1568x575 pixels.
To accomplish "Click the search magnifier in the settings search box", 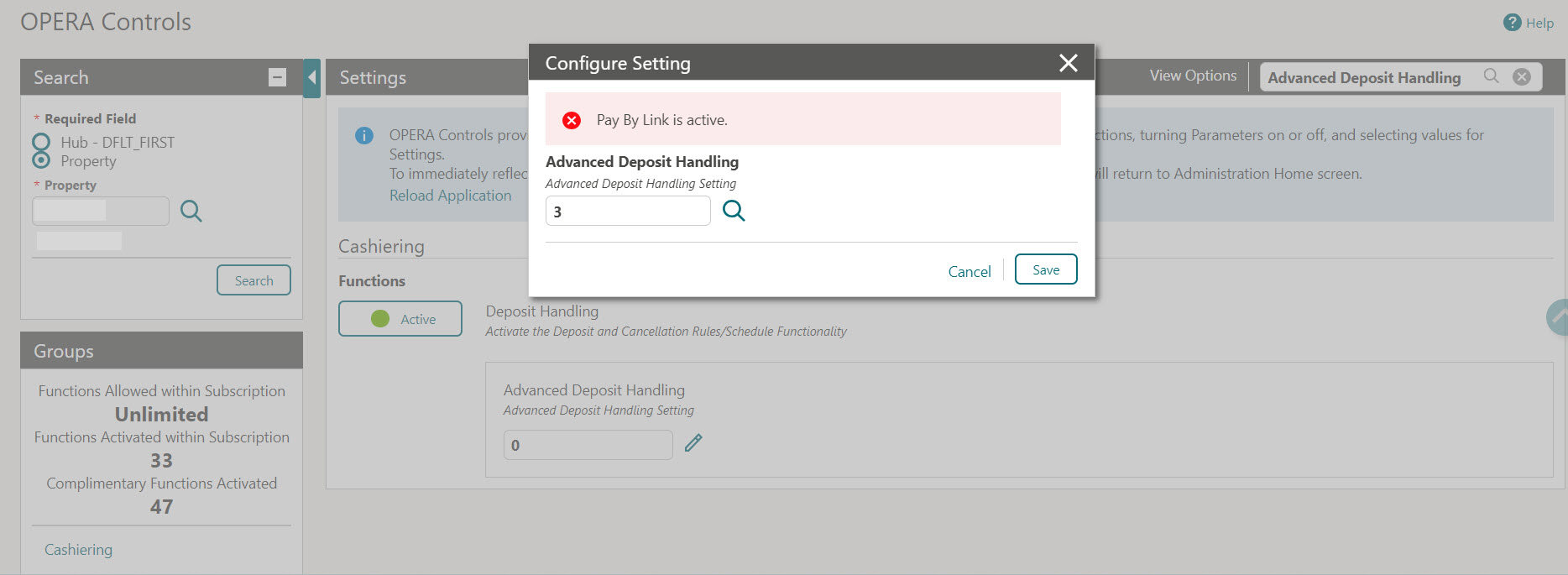I will 1492,76.
